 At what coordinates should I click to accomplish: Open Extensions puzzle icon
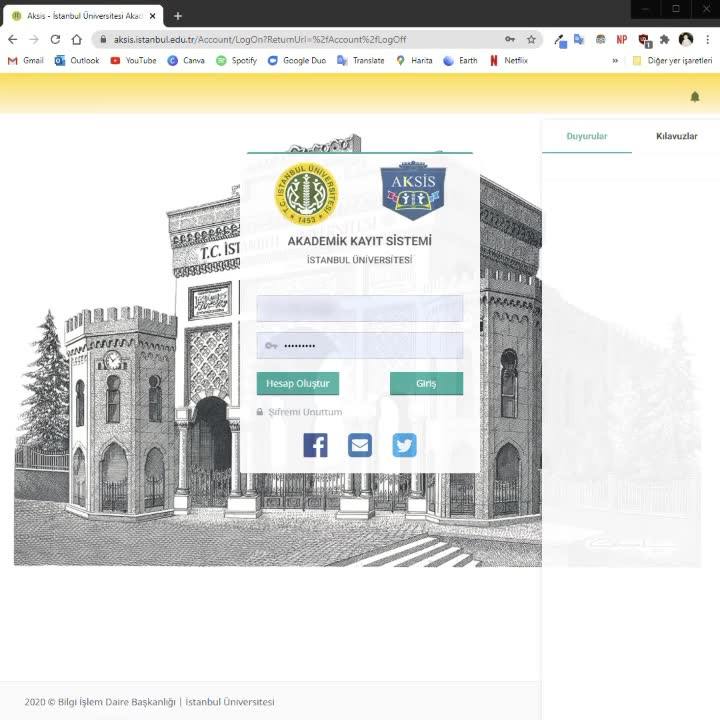coord(664,39)
